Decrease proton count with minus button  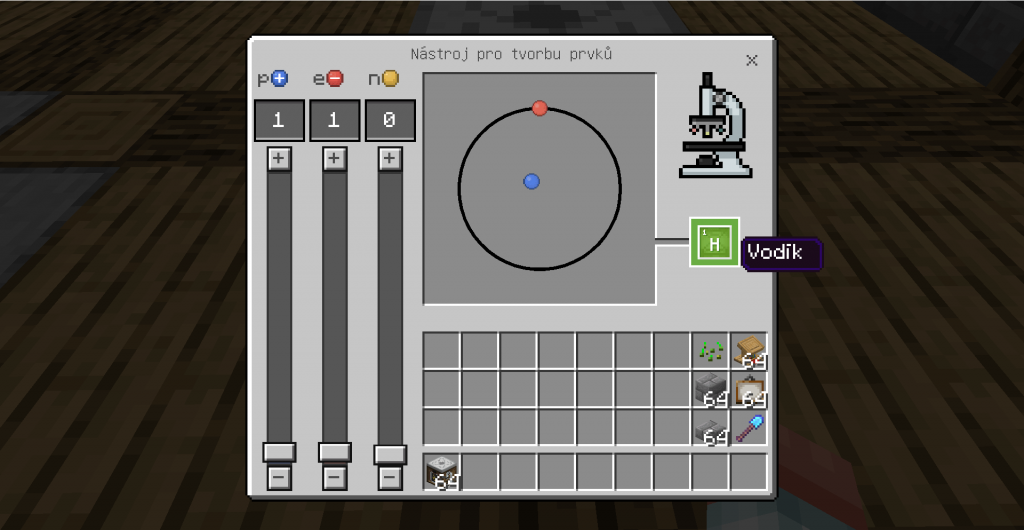[x=278, y=478]
